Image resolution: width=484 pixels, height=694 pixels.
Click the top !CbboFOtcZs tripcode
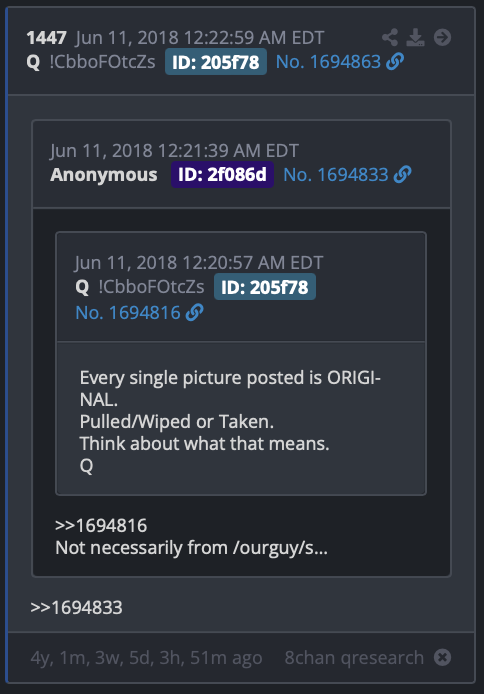[102, 62]
